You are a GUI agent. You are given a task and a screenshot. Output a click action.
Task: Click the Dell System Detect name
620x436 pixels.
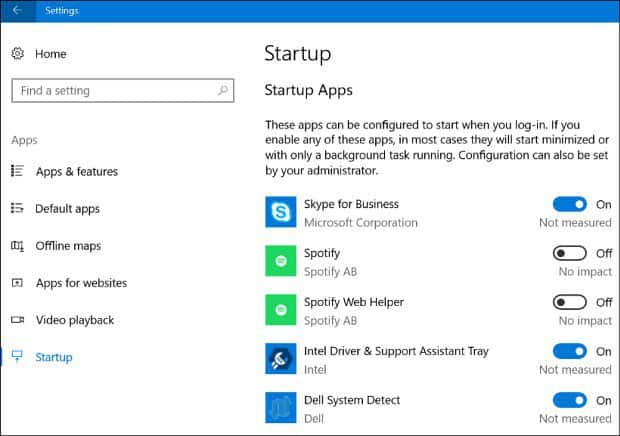pos(352,400)
